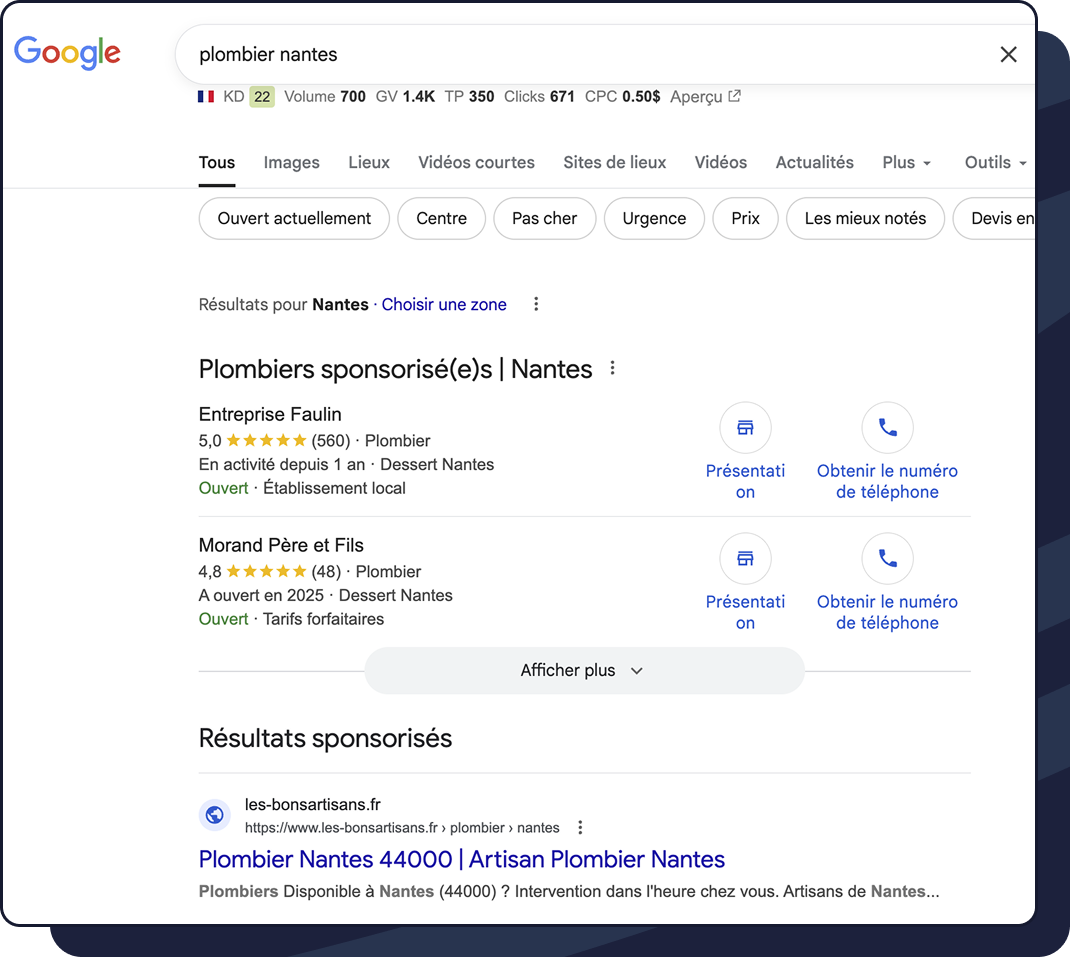Open Plombier Nantes 44000 result title
This screenshot has width=1070, height=957.
coord(461,859)
